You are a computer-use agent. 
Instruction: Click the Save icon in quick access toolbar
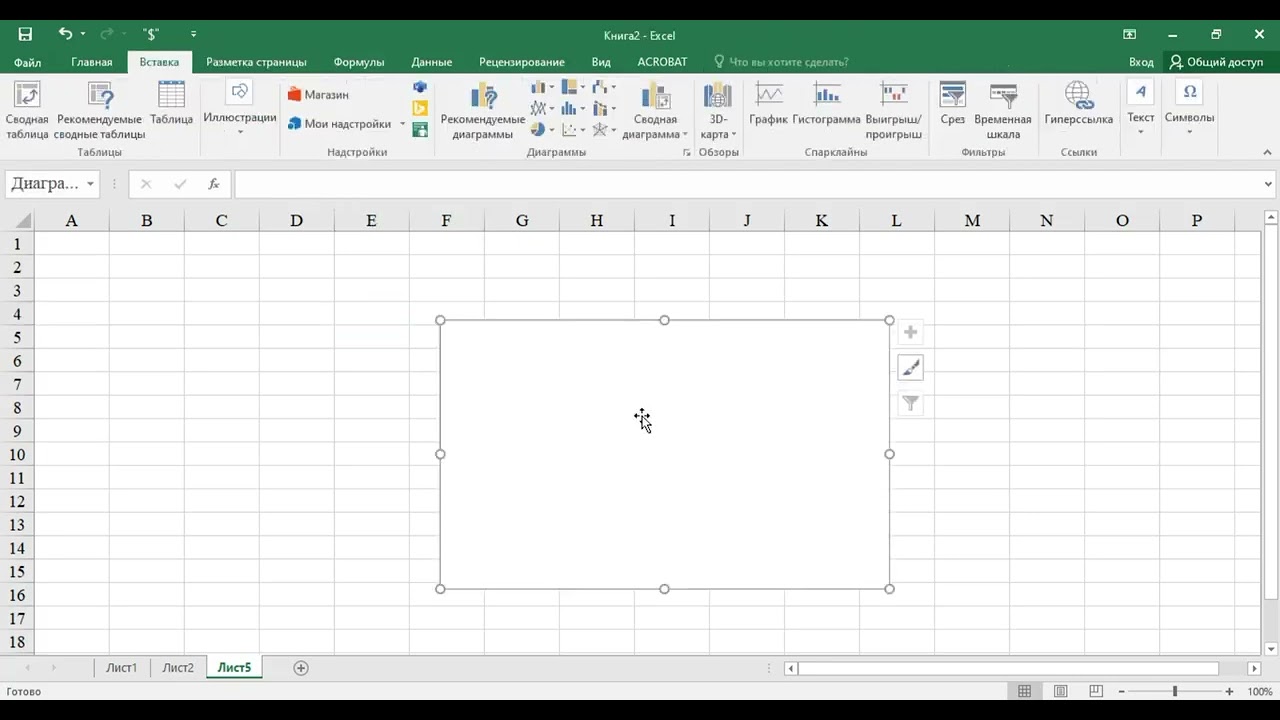coord(25,34)
